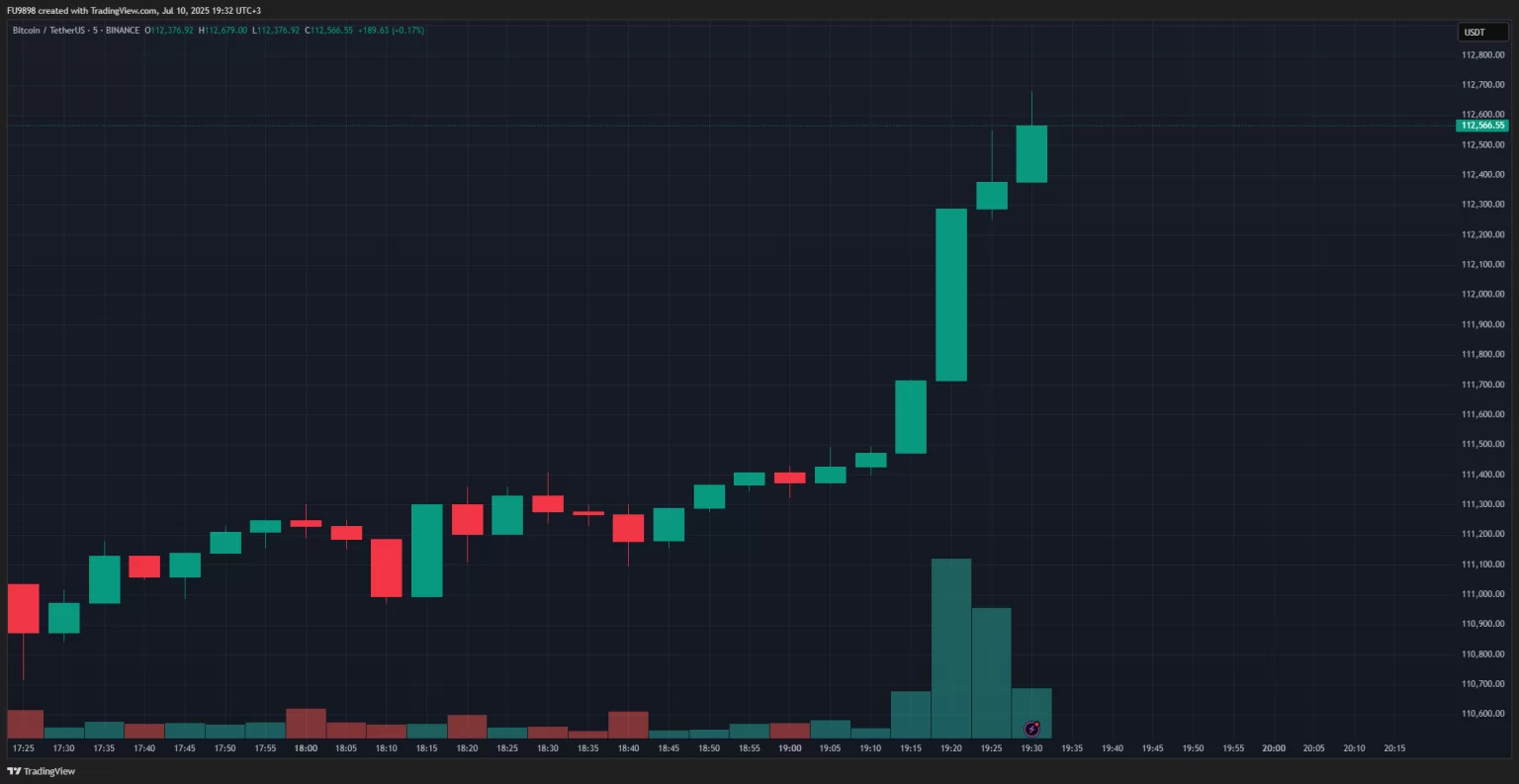Viewport: 1519px width, 784px height.
Task: Click the tallest volume bar at 19:20
Action: [951, 648]
